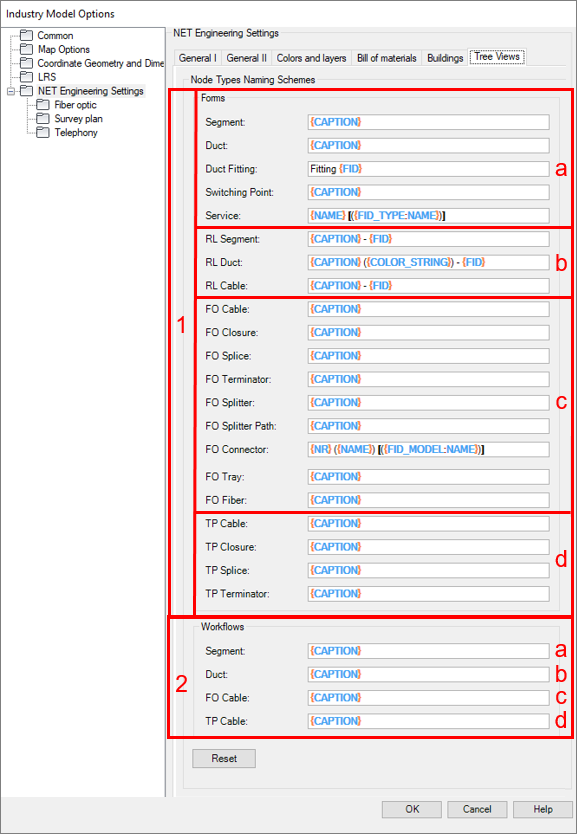
Task: Edit RL Cable naming field
Action: [428, 286]
